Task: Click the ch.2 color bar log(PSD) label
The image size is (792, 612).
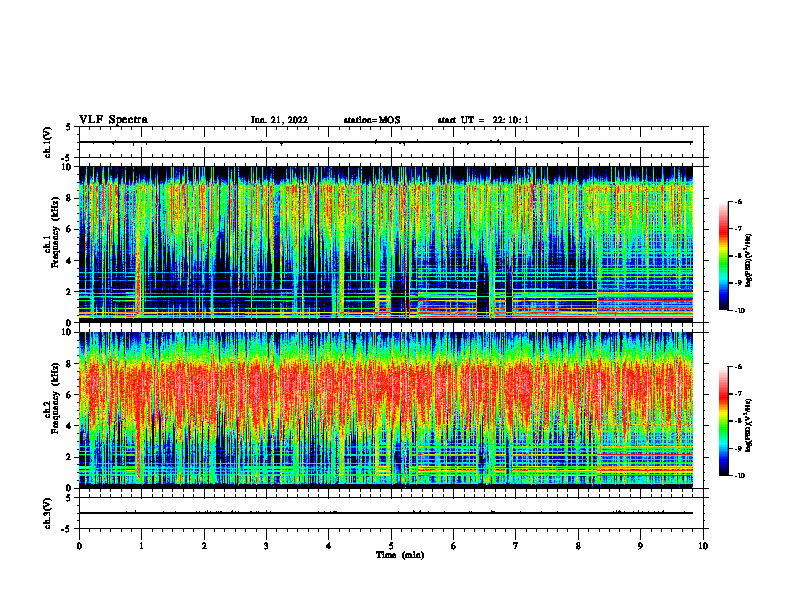Action: tap(749, 425)
